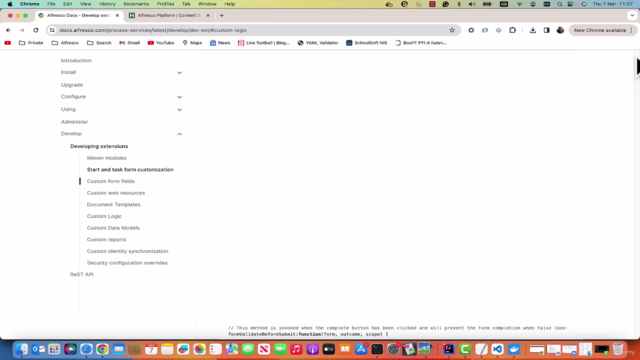
Task: Switch to the Alfresco Platform tab
Action: 169,16
